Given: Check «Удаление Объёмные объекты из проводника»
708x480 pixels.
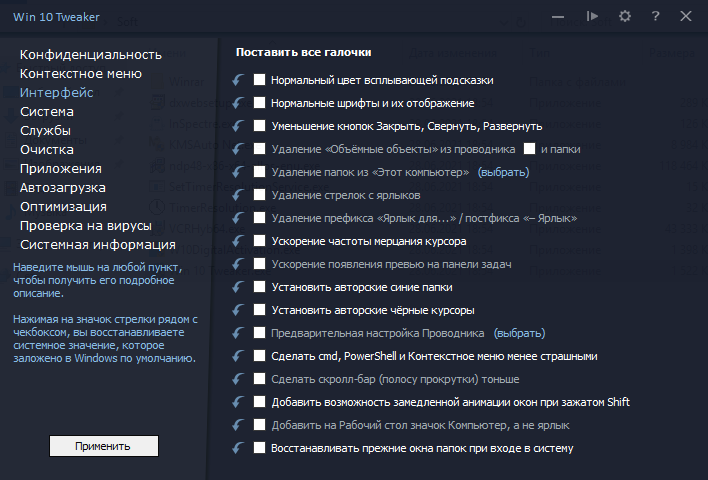Looking at the screenshot, I should click(x=259, y=149).
